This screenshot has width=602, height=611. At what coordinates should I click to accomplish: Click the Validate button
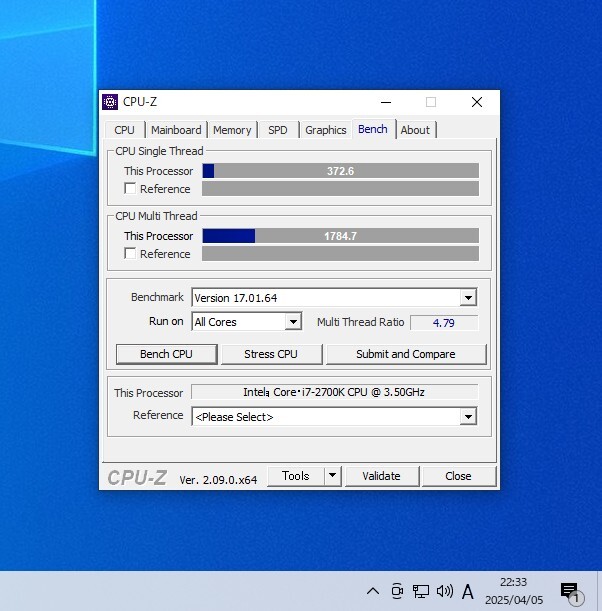381,476
